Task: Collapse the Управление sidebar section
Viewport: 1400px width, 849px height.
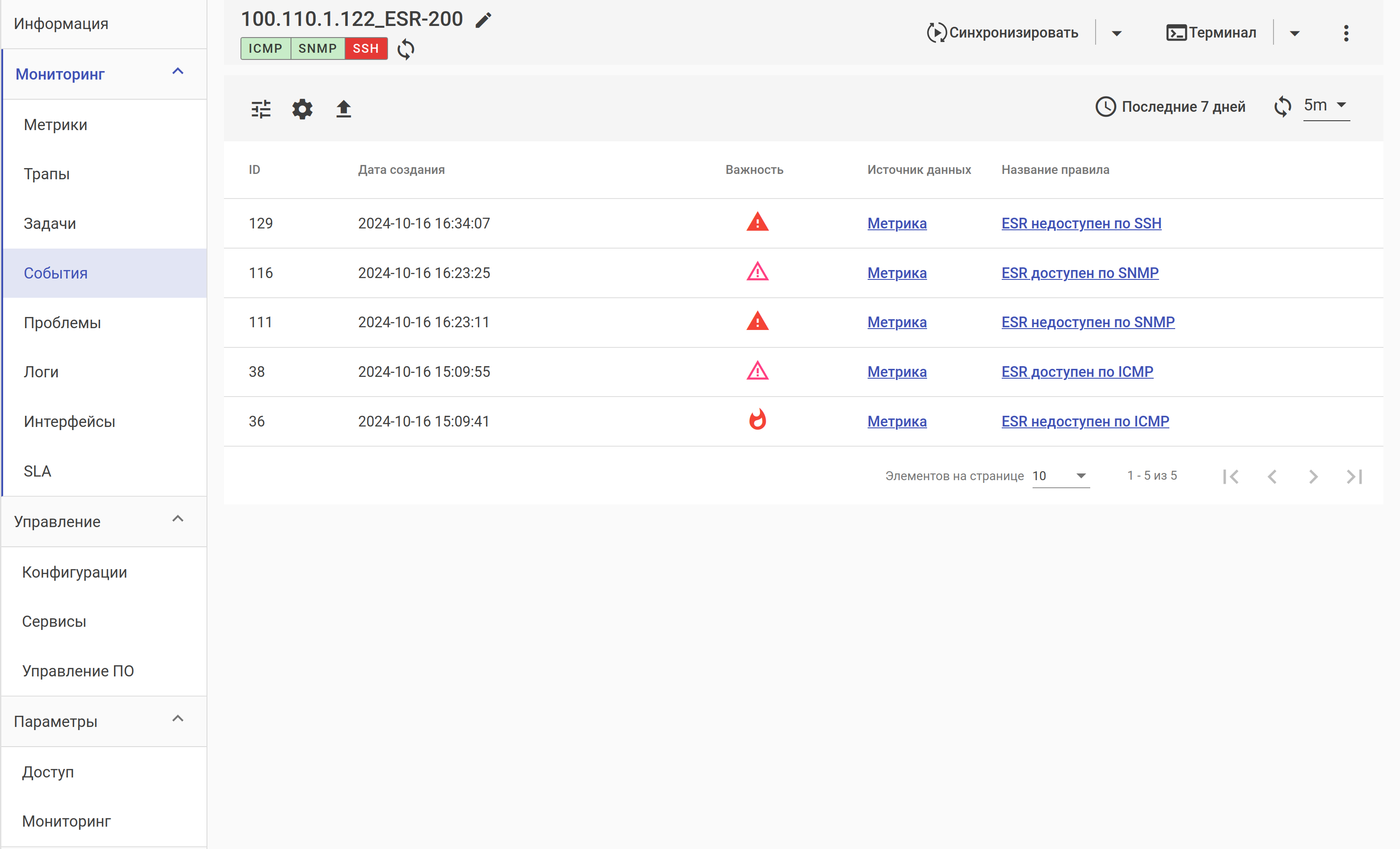Action: (178, 520)
